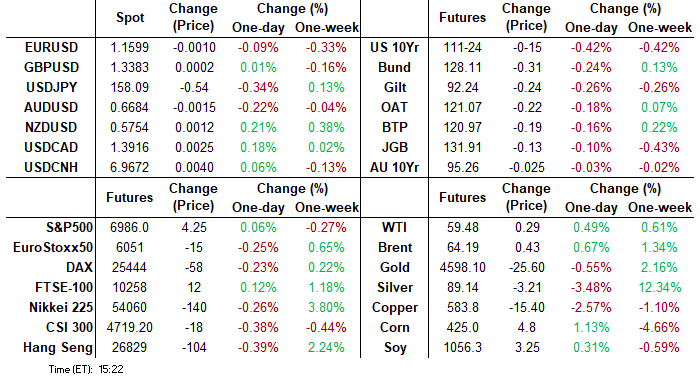Click the Spot column header
This screenshot has width=700, height=379.
[x=130, y=17]
